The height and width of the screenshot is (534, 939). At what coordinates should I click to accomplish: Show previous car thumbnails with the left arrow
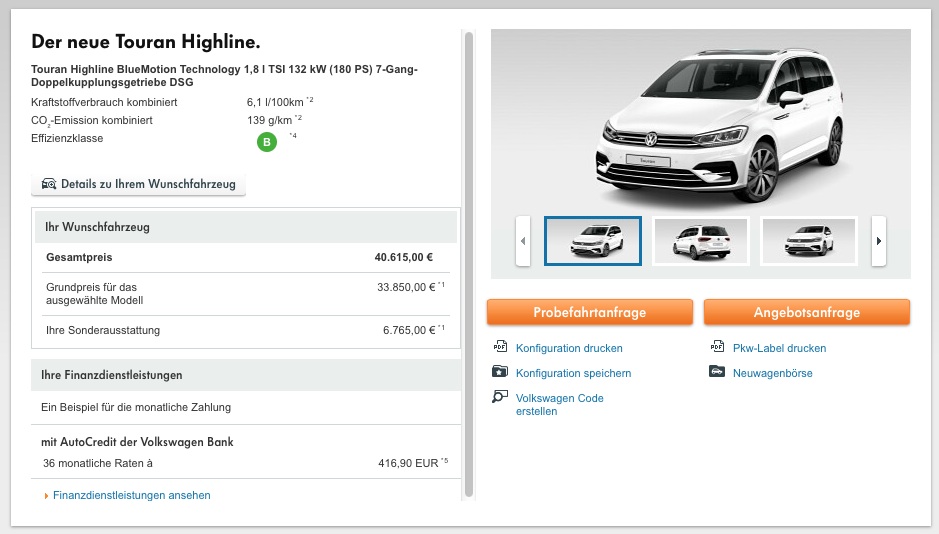click(523, 241)
